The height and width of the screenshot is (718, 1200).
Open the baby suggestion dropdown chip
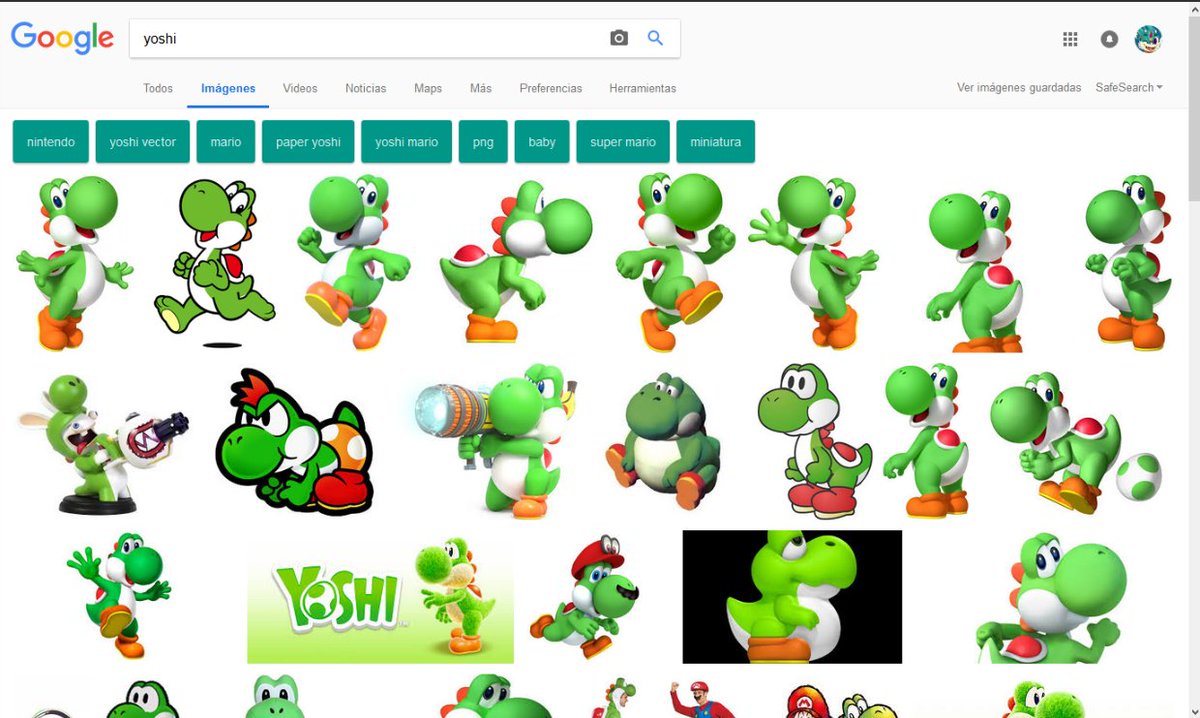point(542,141)
